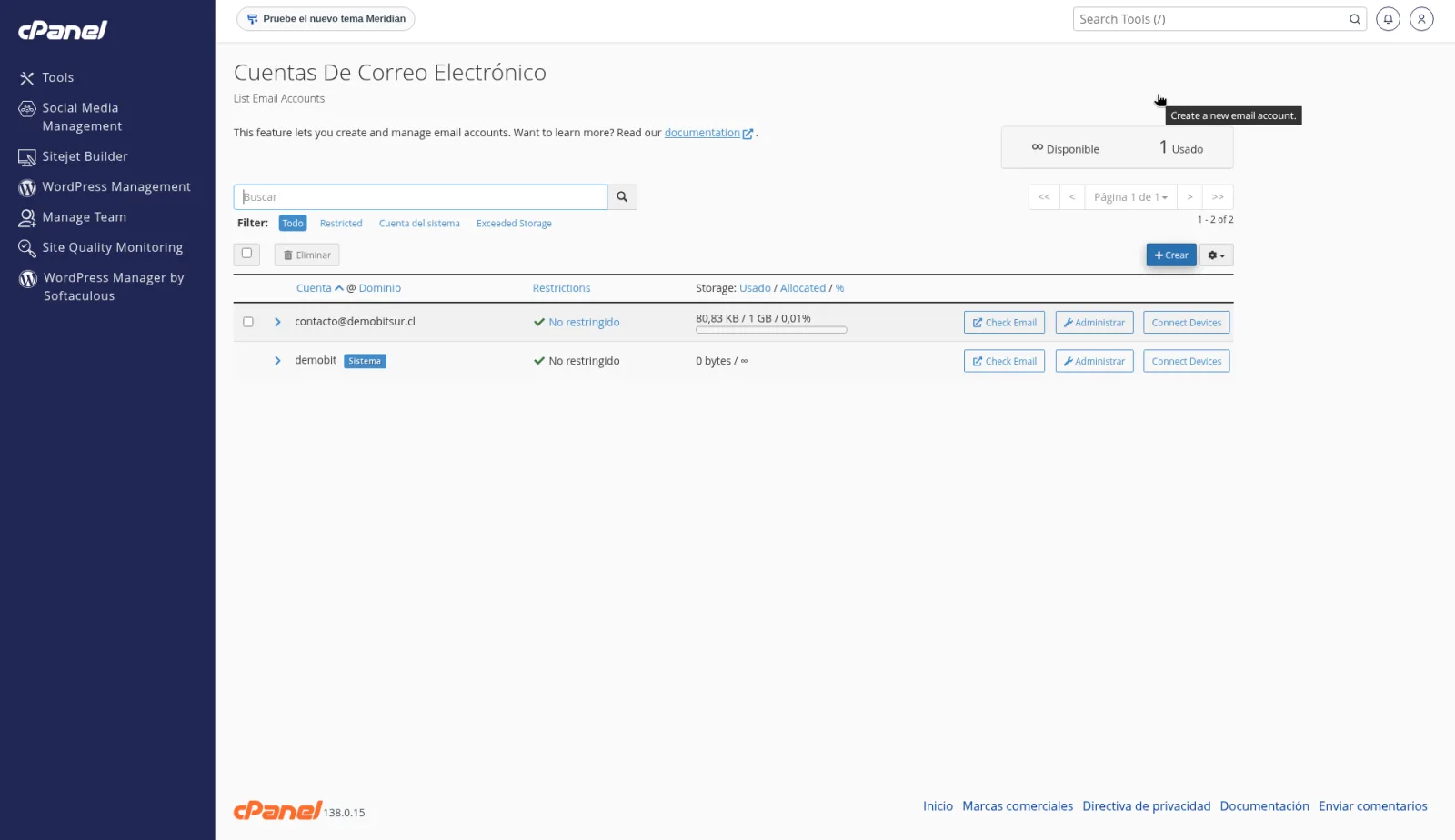
Task: Open the gear settings dropdown
Action: (1216, 255)
